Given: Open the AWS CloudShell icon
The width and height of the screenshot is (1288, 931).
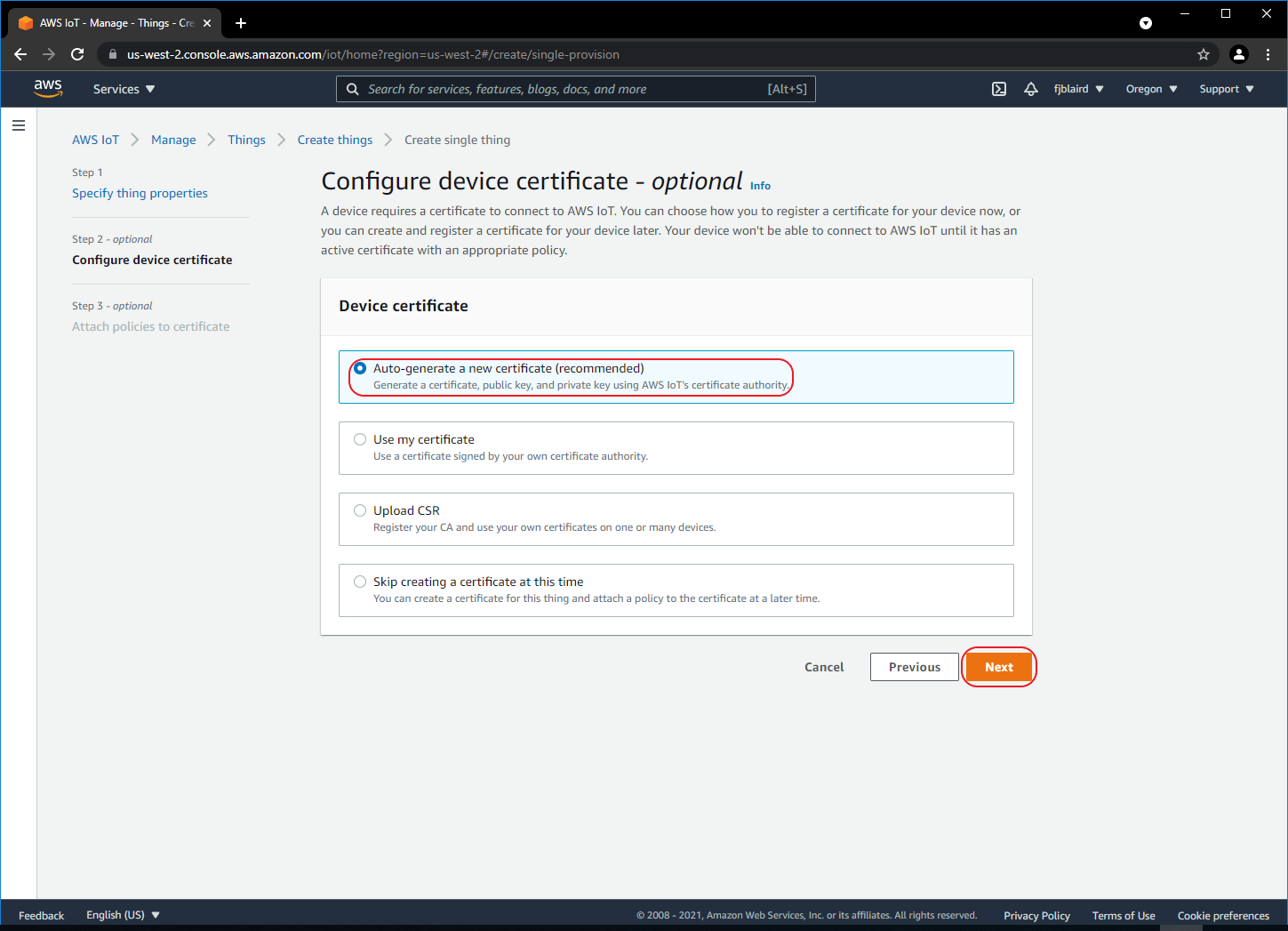Looking at the screenshot, I should pyautogui.click(x=999, y=89).
